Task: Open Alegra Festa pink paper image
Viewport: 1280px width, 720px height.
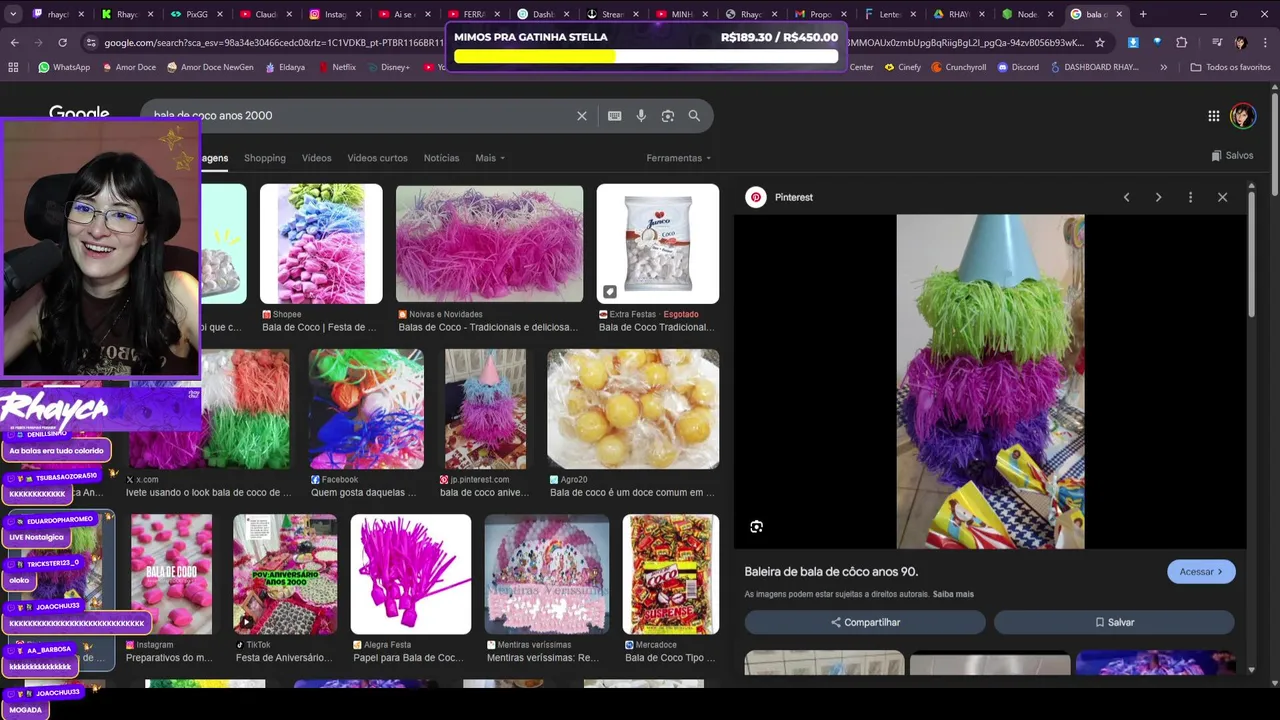Action: coord(410,574)
